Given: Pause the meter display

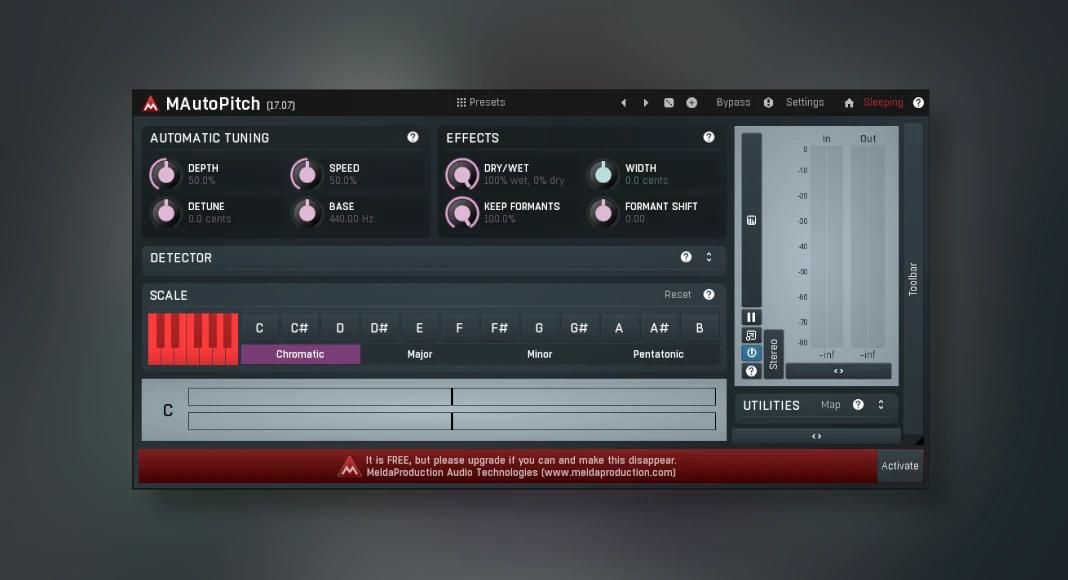Looking at the screenshot, I should click(x=751, y=317).
